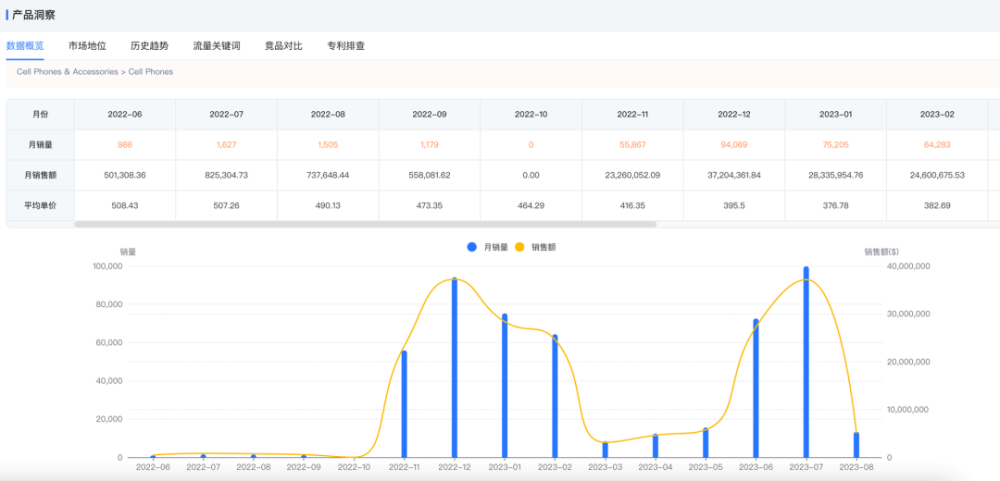This screenshot has height=481, width=1000.
Task: Click the 2023-07 sales bar in chart
Action: [806, 362]
